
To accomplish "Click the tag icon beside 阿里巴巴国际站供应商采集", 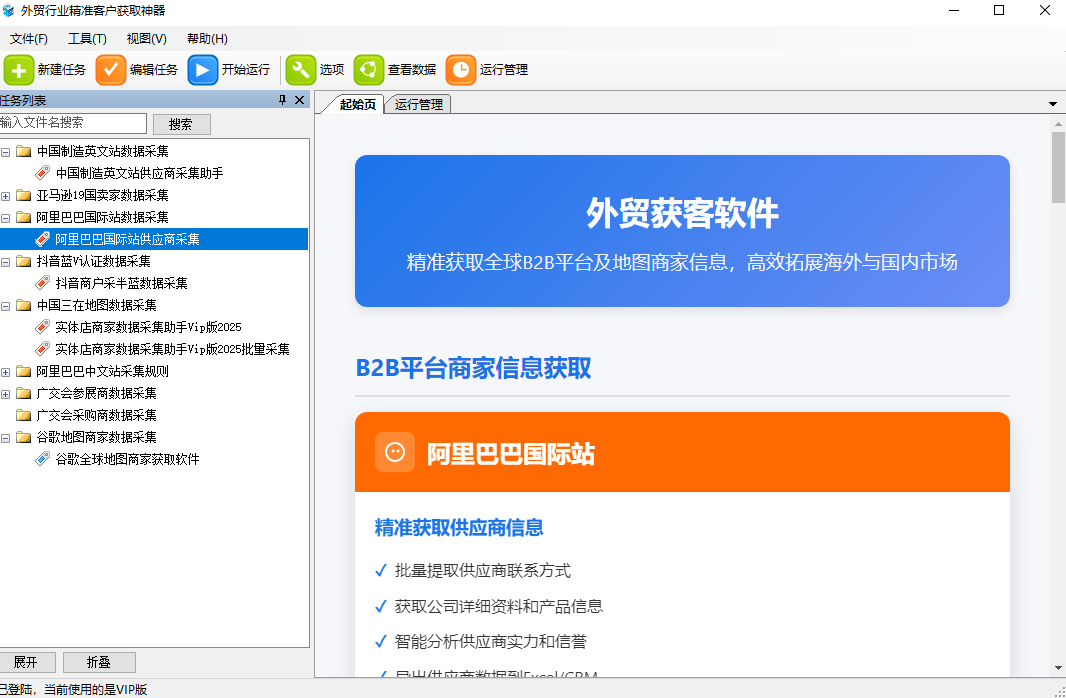I will pyautogui.click(x=40, y=238).
